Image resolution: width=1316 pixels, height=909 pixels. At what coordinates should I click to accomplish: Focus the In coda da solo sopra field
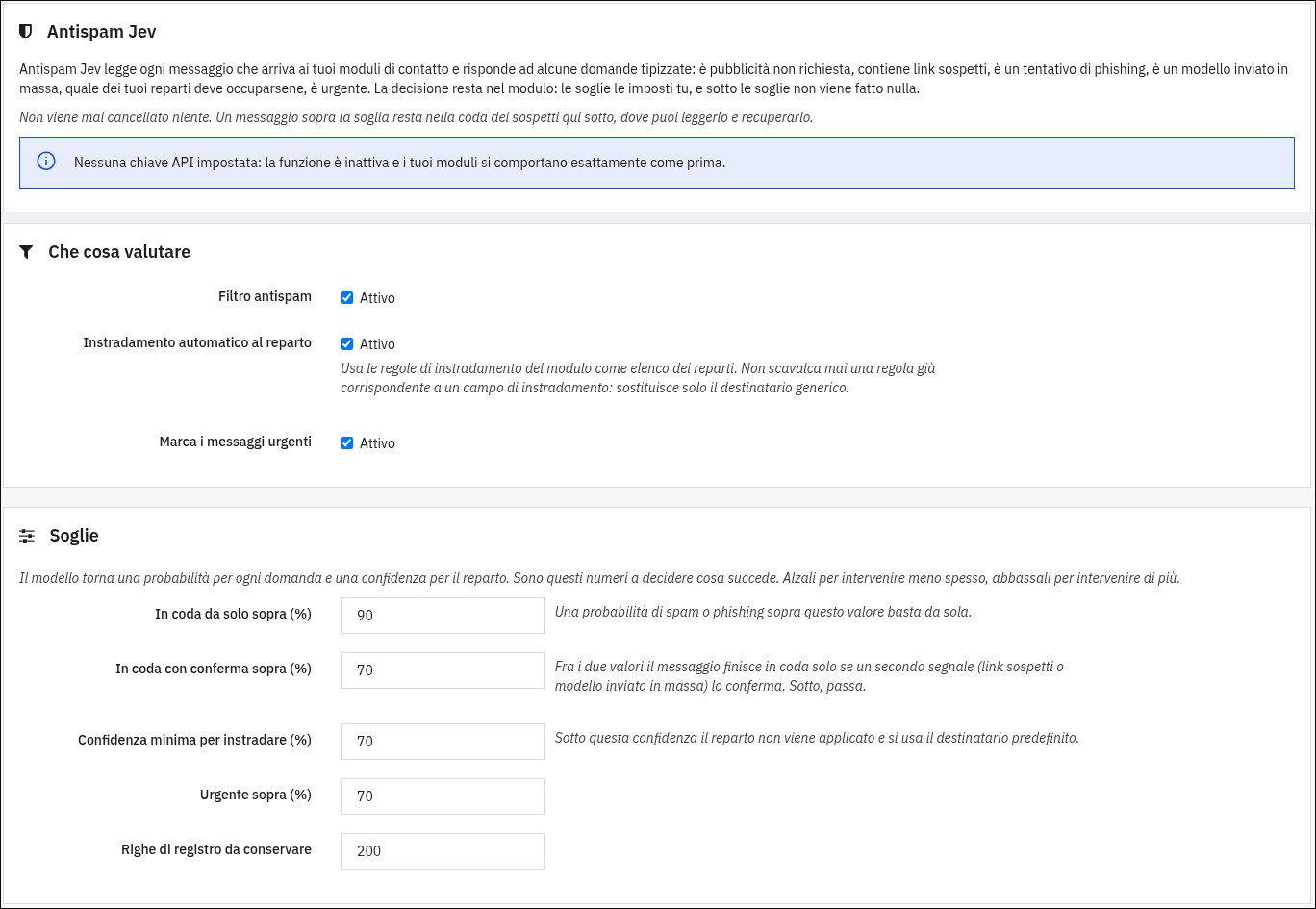(443, 616)
